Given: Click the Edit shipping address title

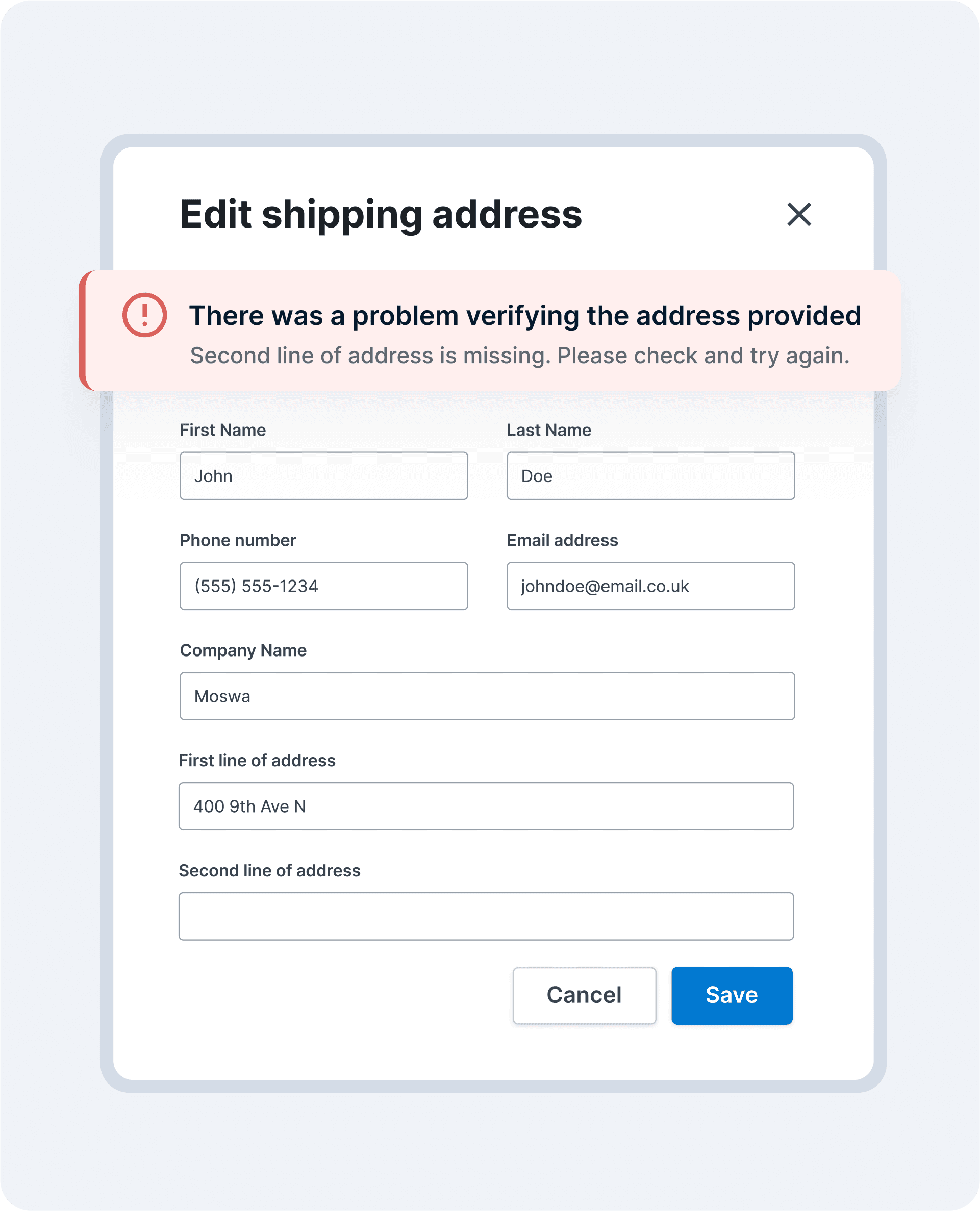Looking at the screenshot, I should pos(381,215).
